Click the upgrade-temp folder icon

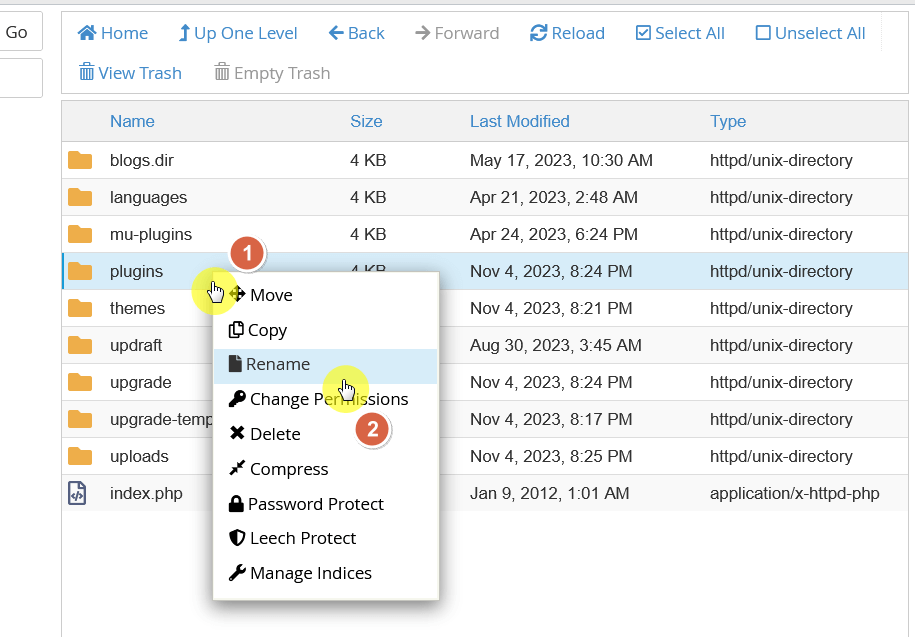coord(80,419)
